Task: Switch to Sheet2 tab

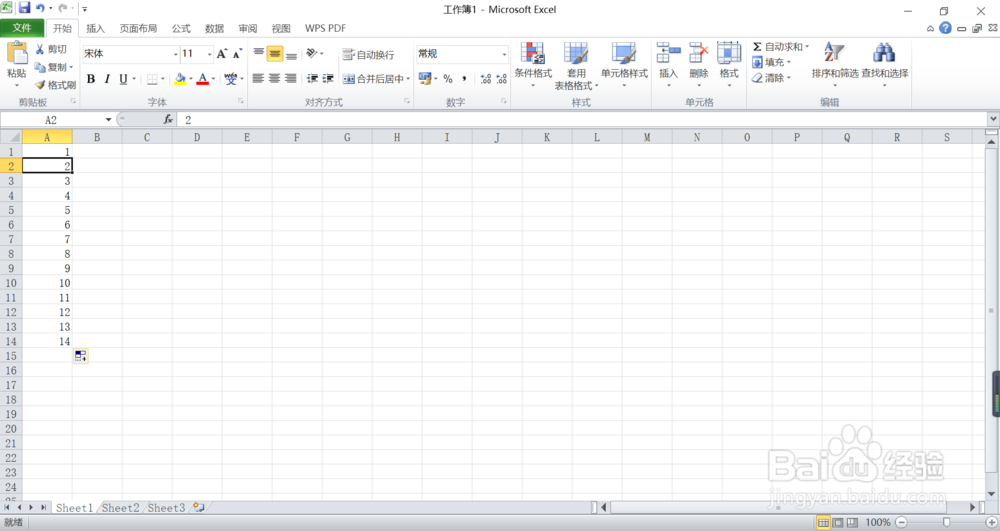Action: (120, 508)
